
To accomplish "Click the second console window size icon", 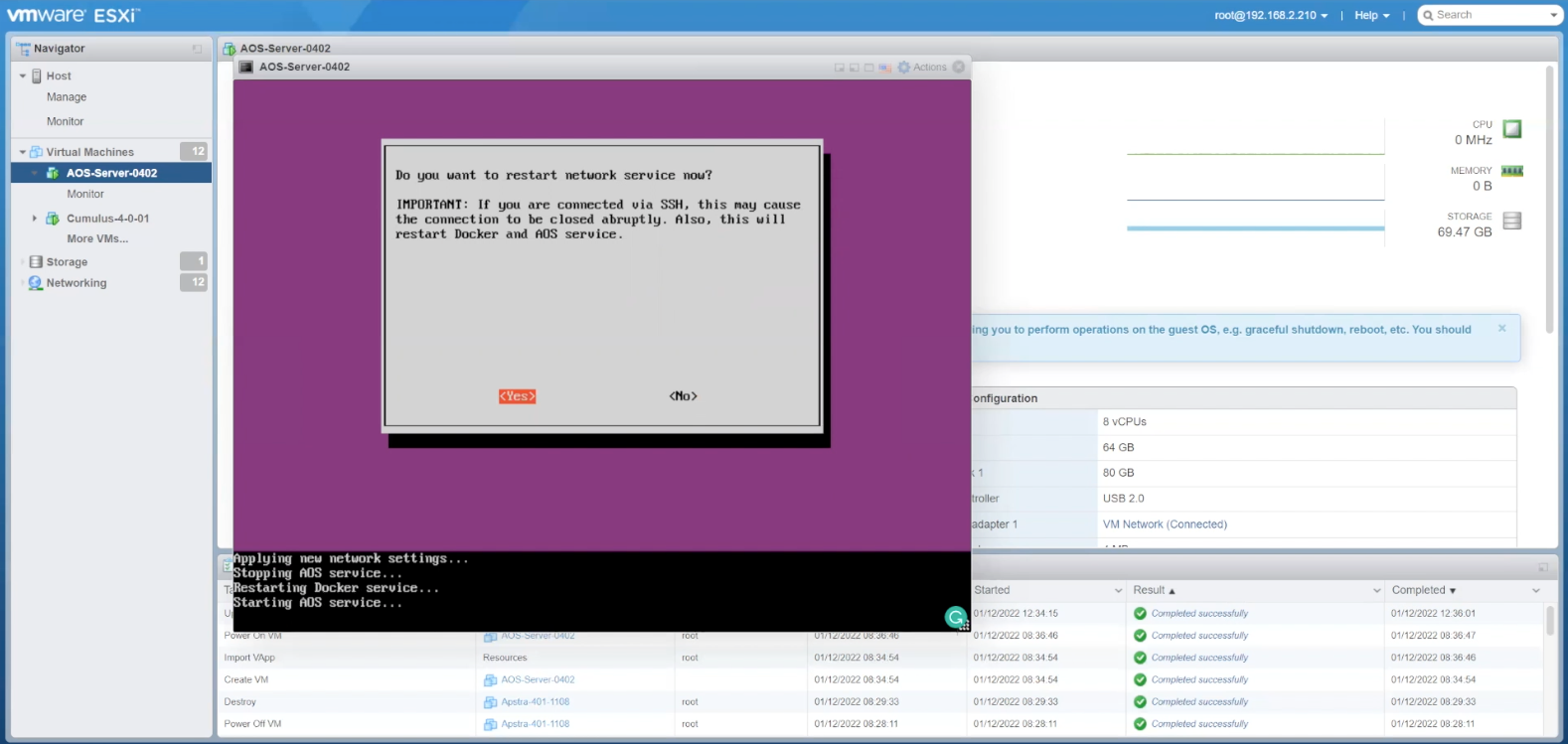I will coord(855,68).
